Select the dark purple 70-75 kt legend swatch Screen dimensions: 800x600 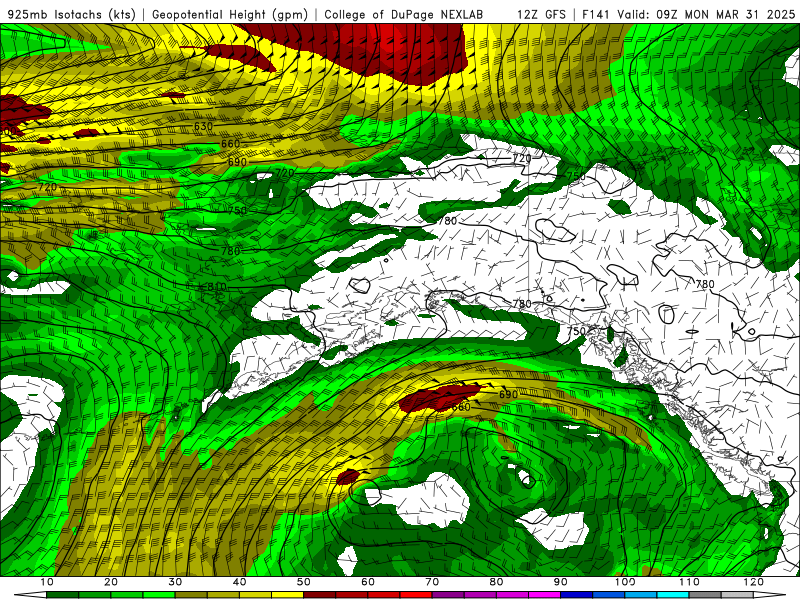tap(448, 595)
